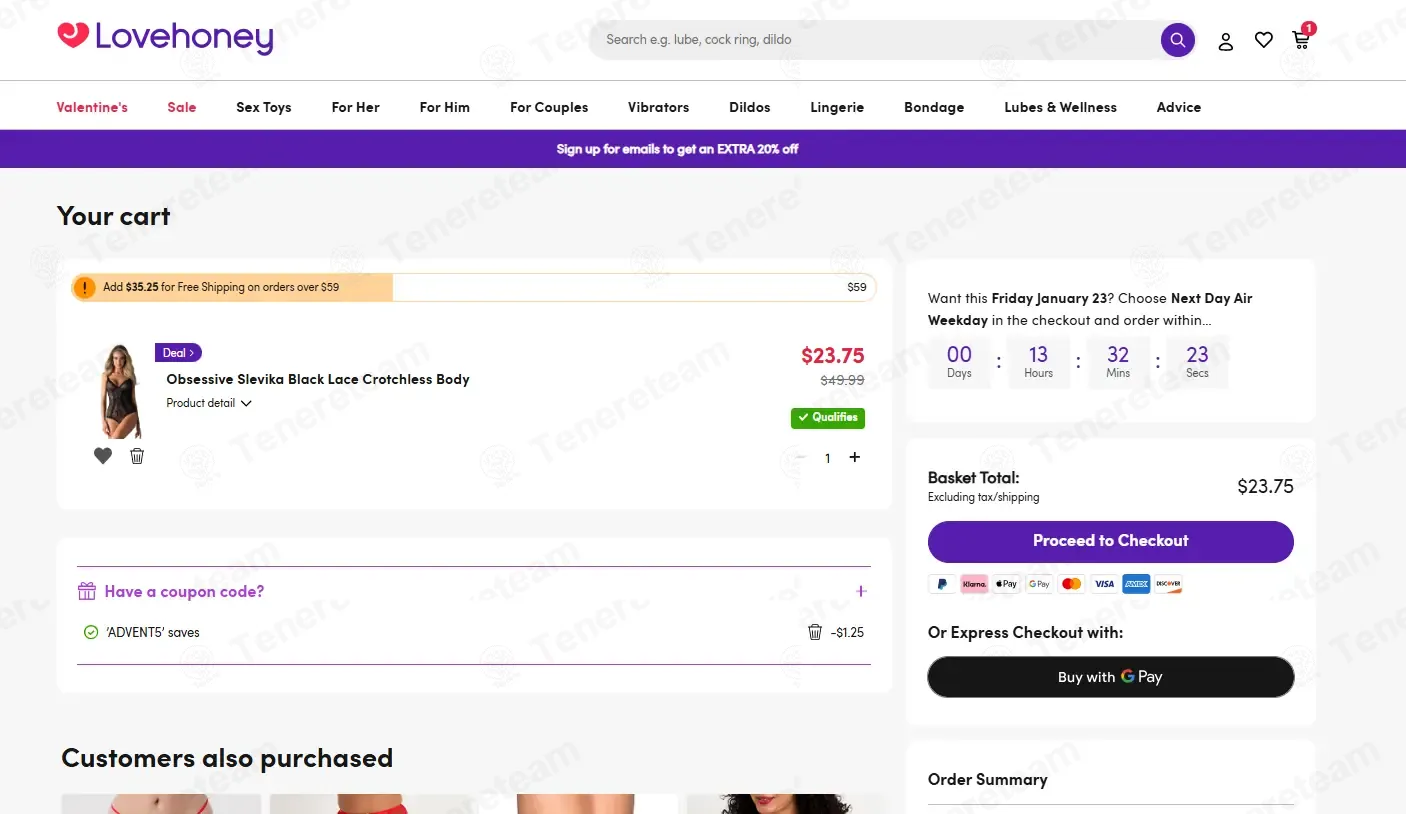Click the orange free shipping alert icon
Viewport: 1406px width, 814px height.
click(x=85, y=287)
